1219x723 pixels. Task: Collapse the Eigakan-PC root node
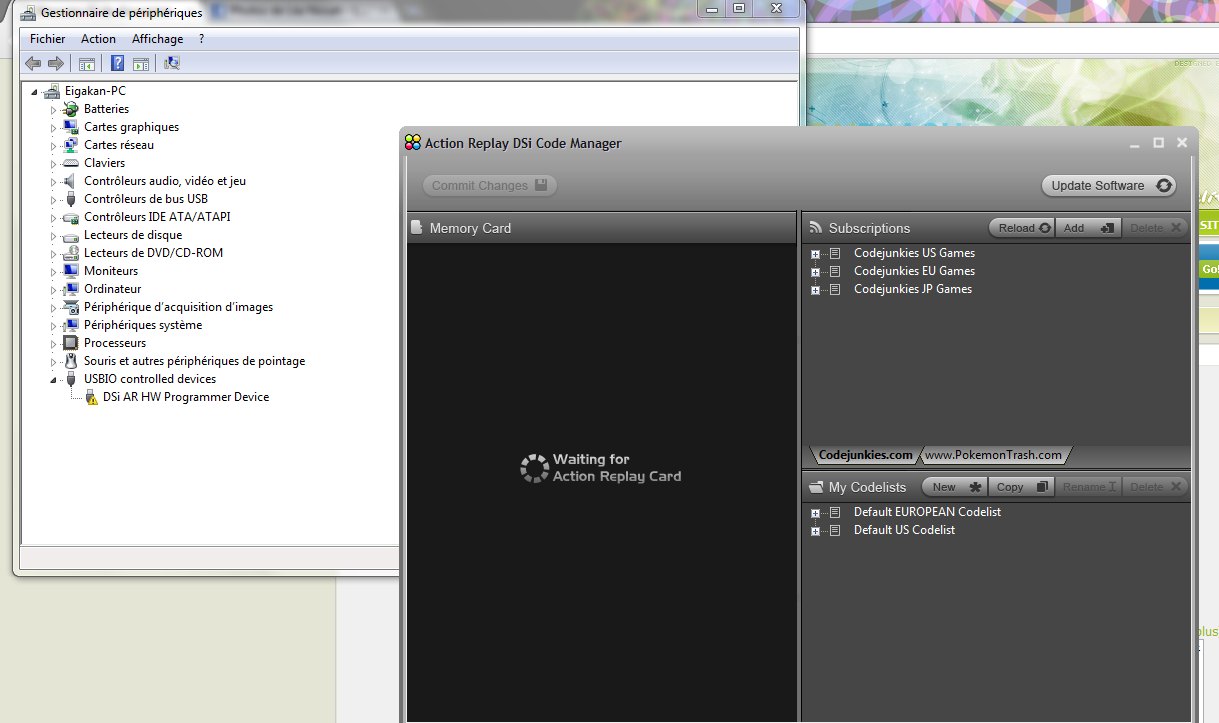coord(35,91)
